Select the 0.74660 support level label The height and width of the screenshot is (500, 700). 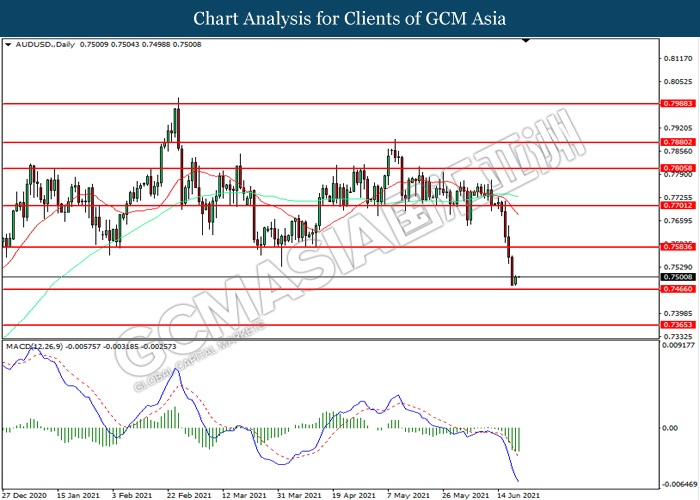pyautogui.click(x=678, y=289)
